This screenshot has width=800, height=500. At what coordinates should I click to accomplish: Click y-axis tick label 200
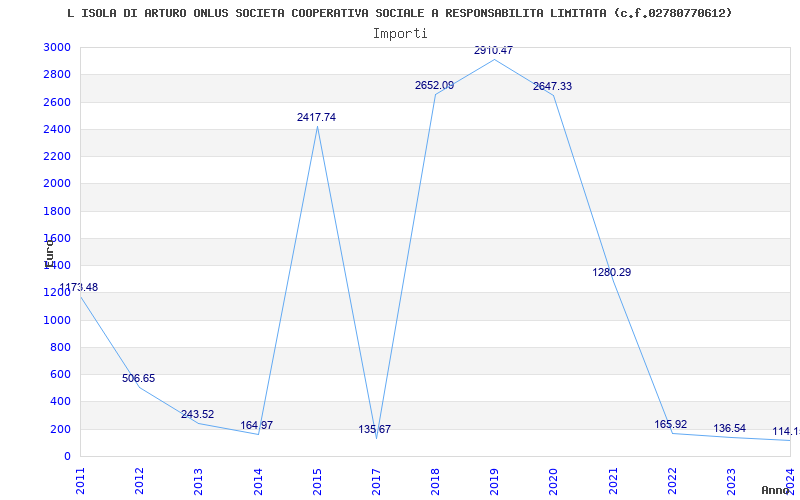(61, 429)
